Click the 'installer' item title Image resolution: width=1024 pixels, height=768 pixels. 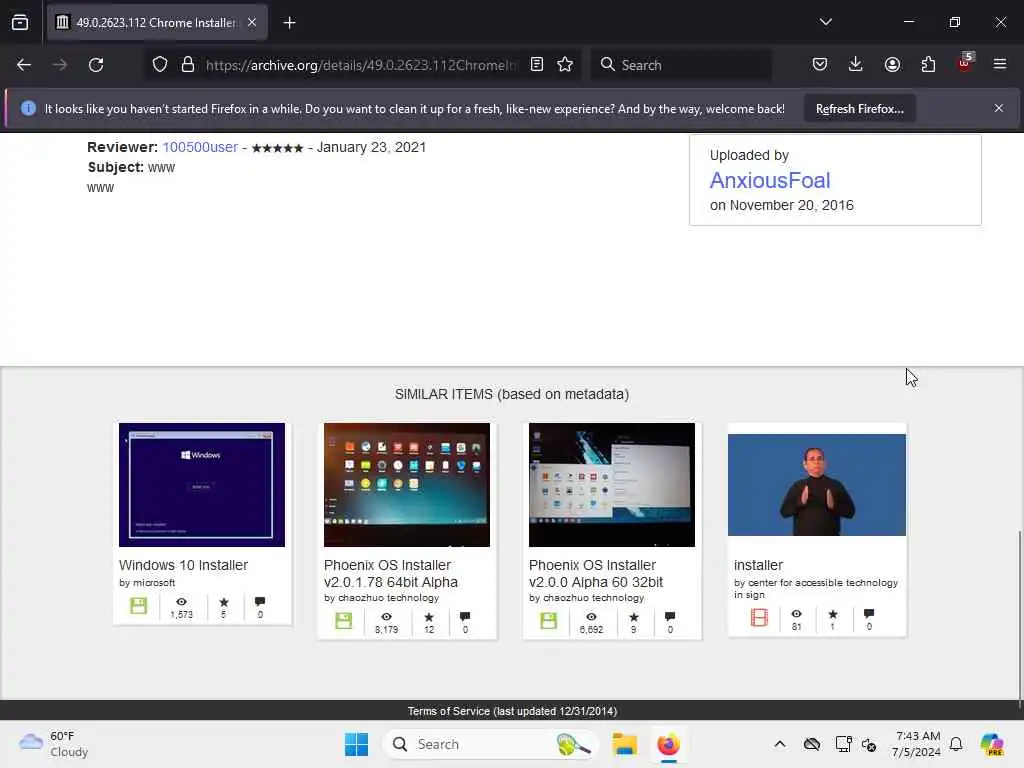[x=758, y=565]
